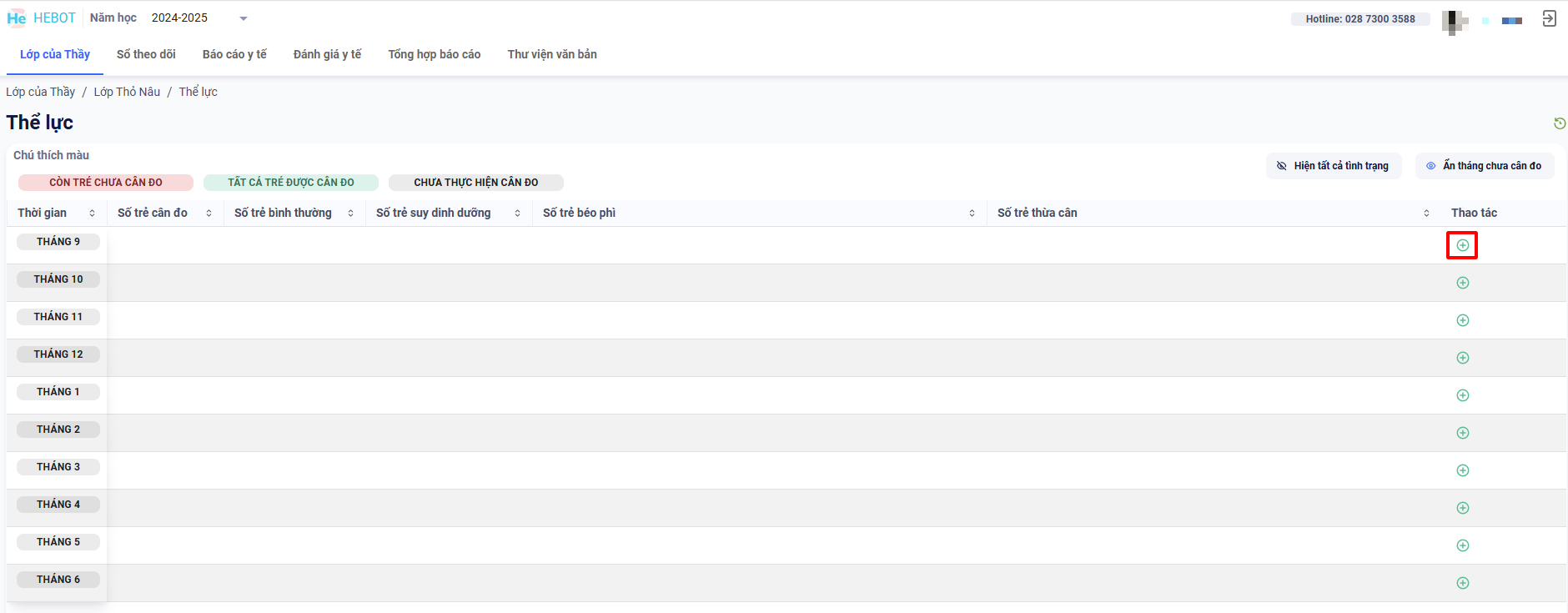Toggle 'Hiện tất cả tình trạng' visibility
This screenshot has width=1568, height=613.
tap(1333, 166)
